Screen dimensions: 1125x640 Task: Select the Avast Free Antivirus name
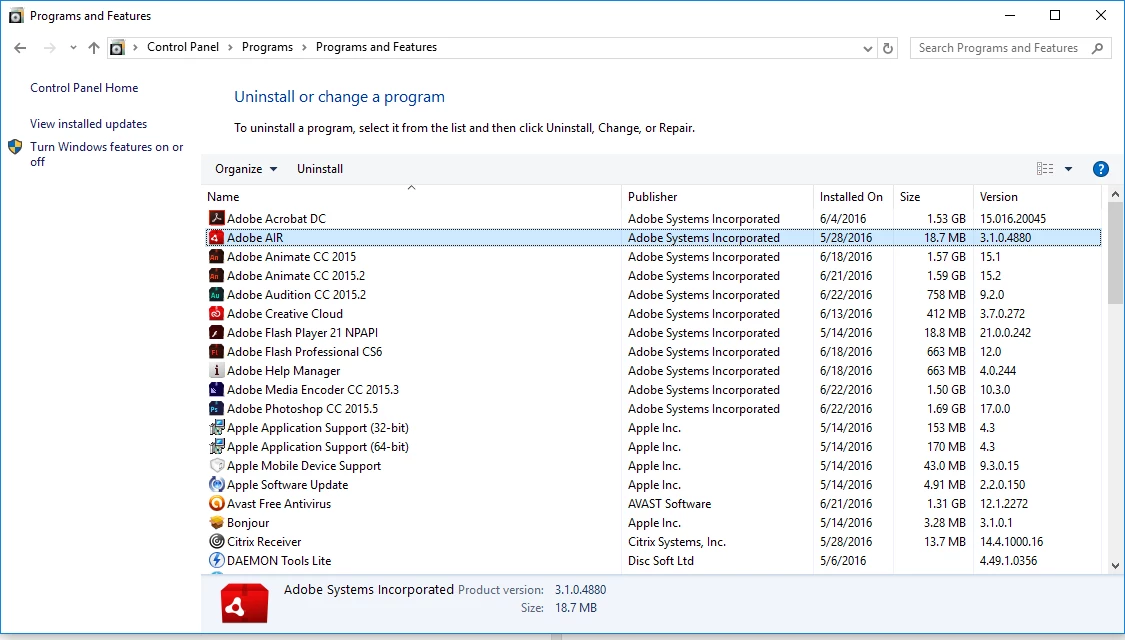tap(279, 504)
